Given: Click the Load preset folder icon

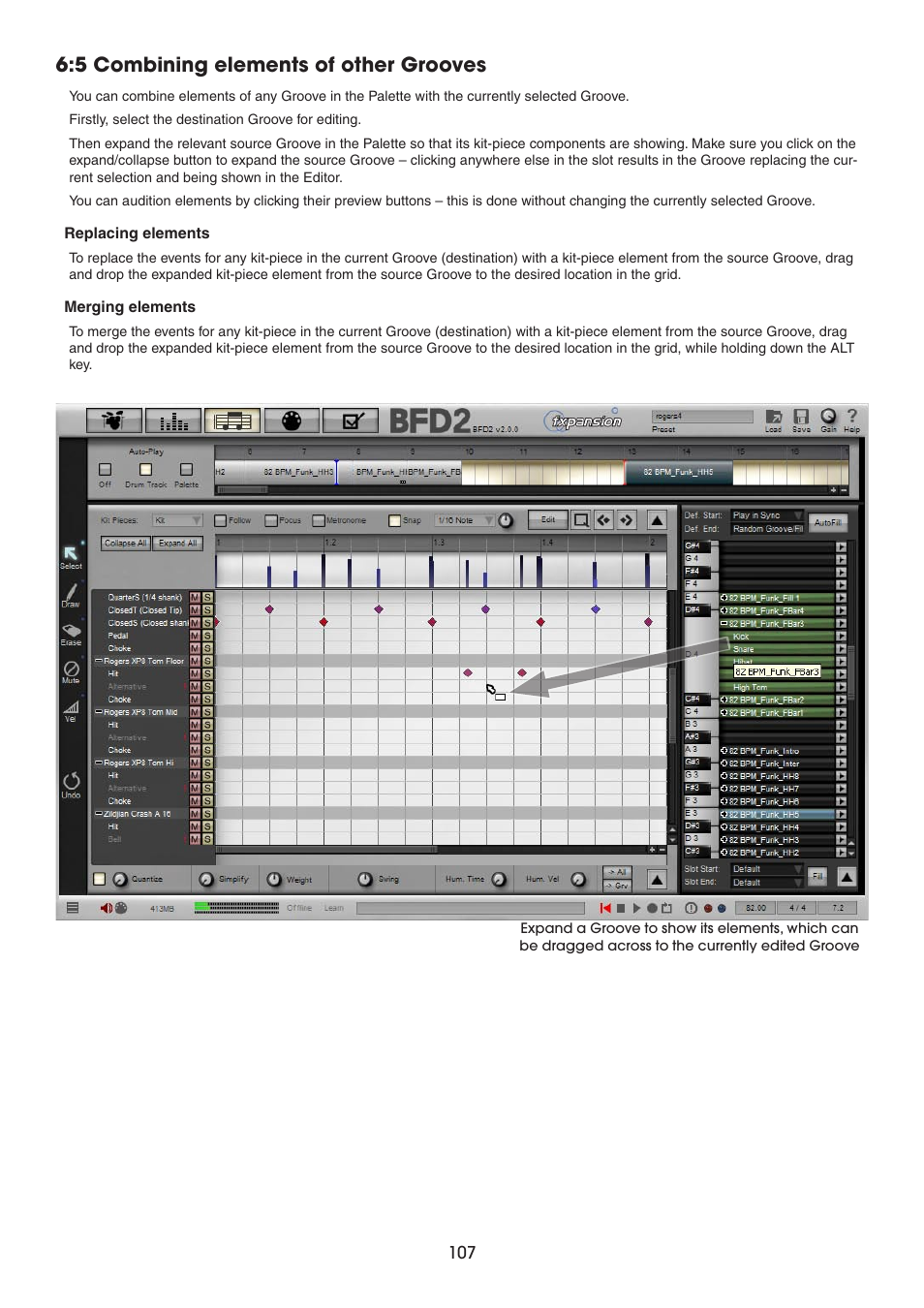Looking at the screenshot, I should pos(773,417).
